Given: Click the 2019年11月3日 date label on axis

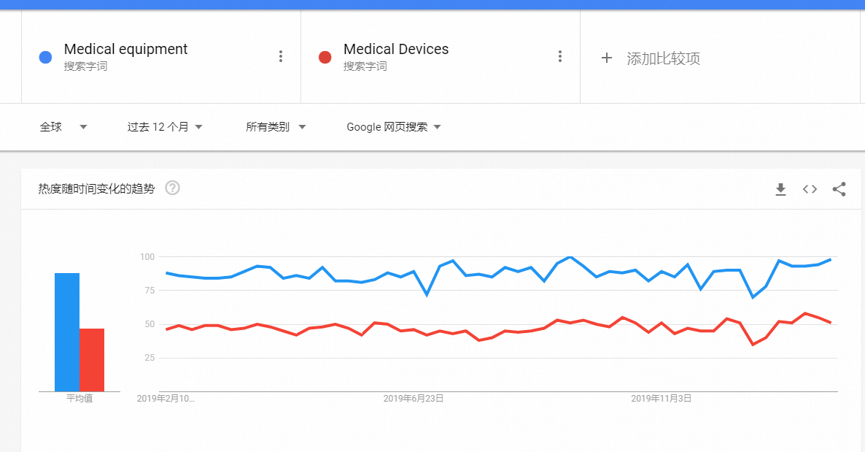Looking at the screenshot, I should tap(661, 398).
